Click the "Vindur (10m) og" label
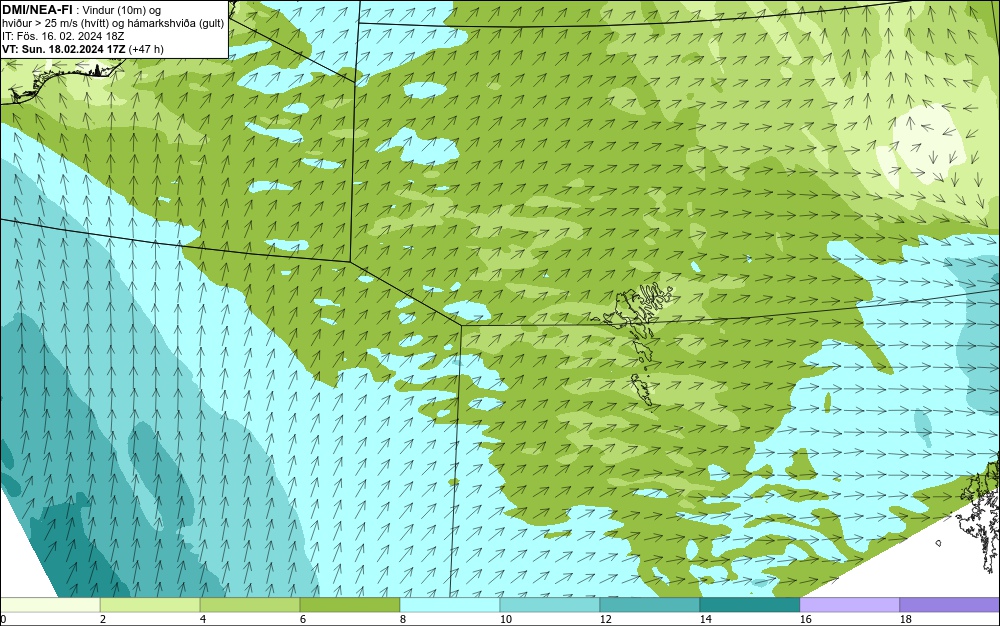 click(122, 10)
